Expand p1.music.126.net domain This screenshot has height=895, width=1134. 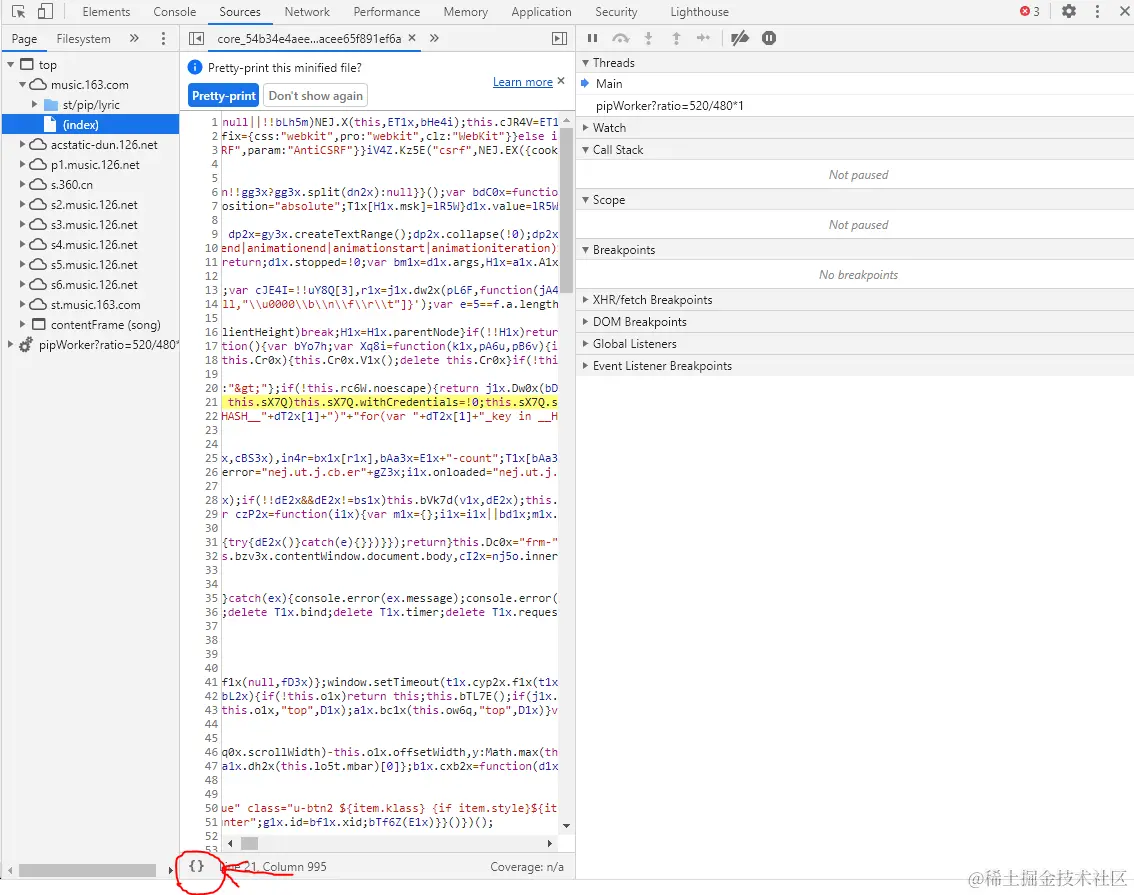[x=22, y=165]
